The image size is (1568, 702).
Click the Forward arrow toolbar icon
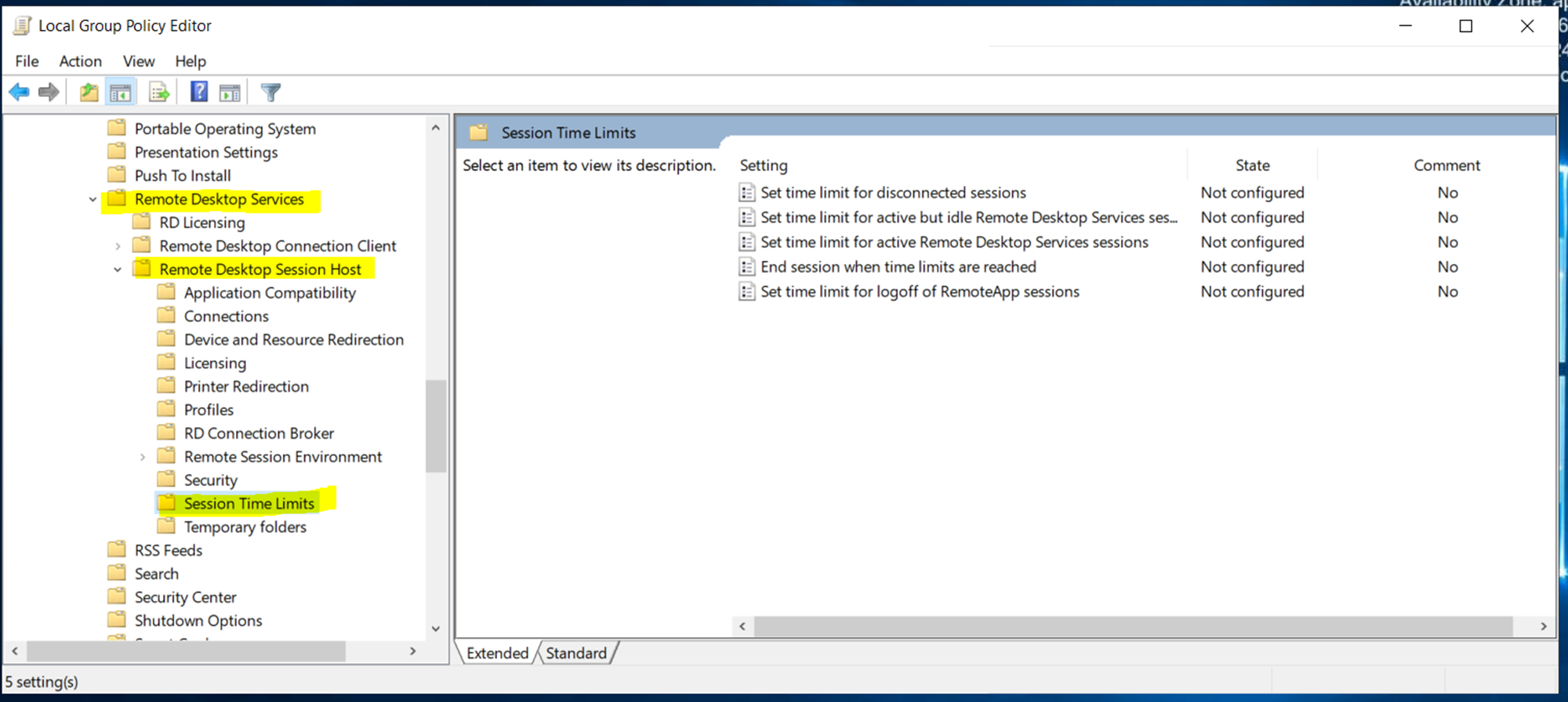tap(49, 92)
